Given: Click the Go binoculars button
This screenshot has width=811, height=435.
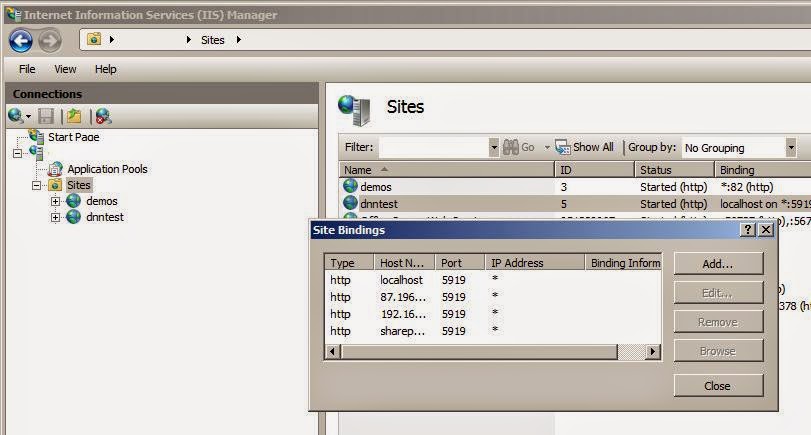Looking at the screenshot, I should [x=519, y=147].
